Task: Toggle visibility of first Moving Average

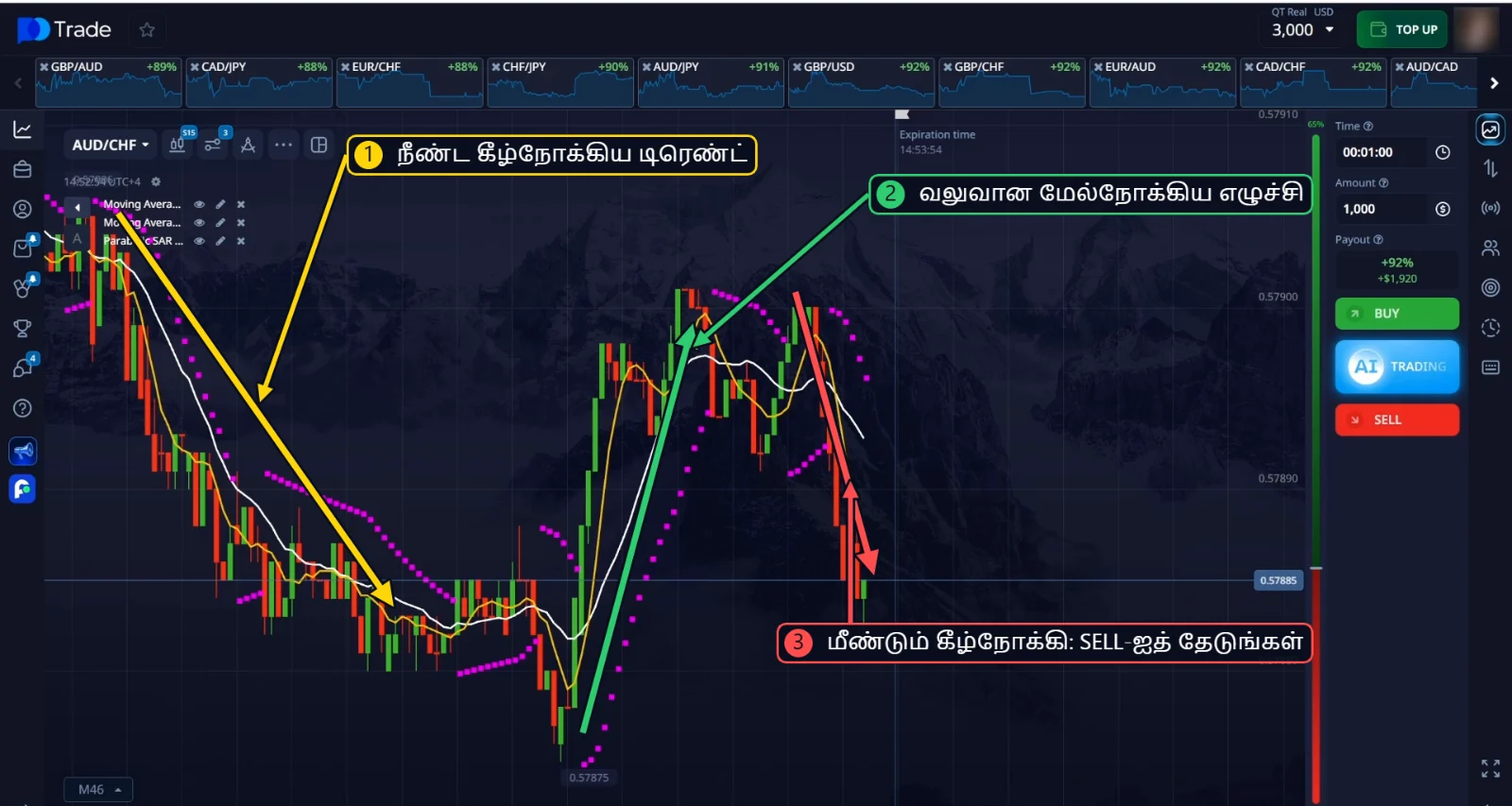Action: (199, 204)
